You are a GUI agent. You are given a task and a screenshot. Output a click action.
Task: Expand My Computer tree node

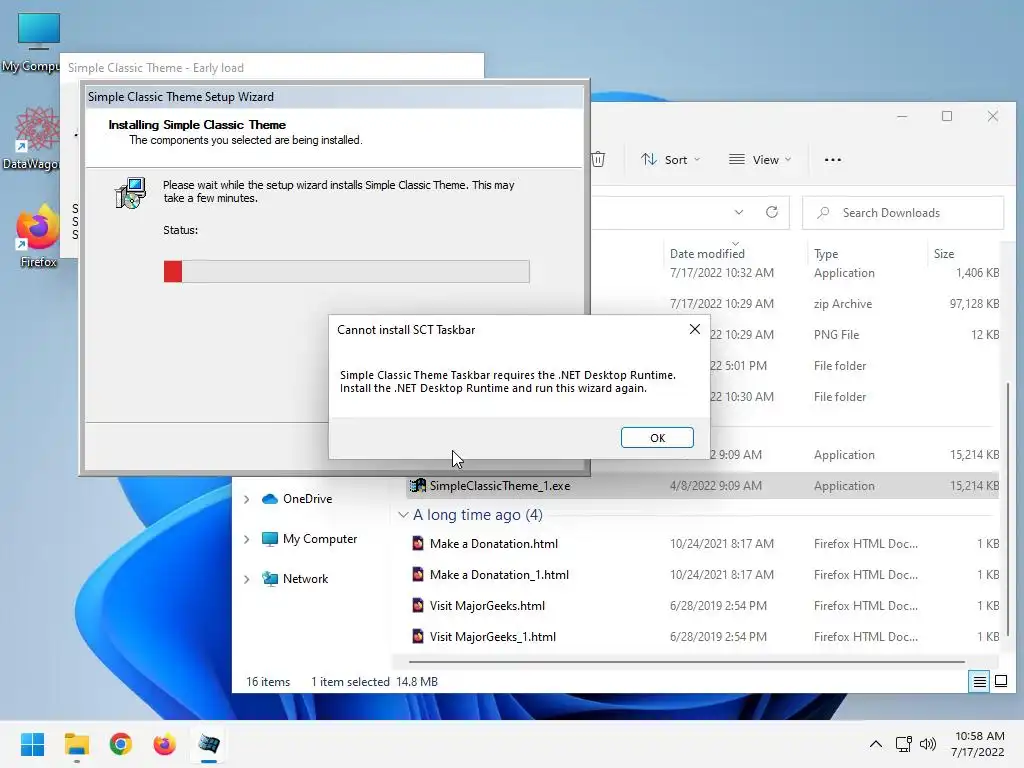point(246,539)
